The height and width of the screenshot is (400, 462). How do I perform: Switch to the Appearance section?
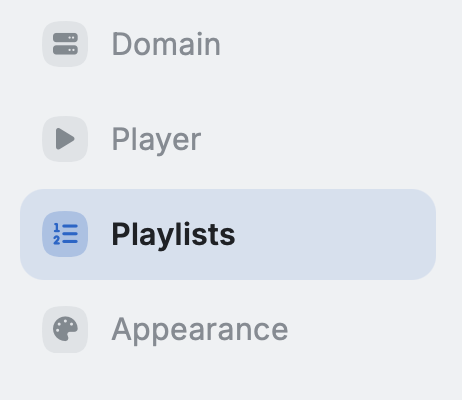228,329
